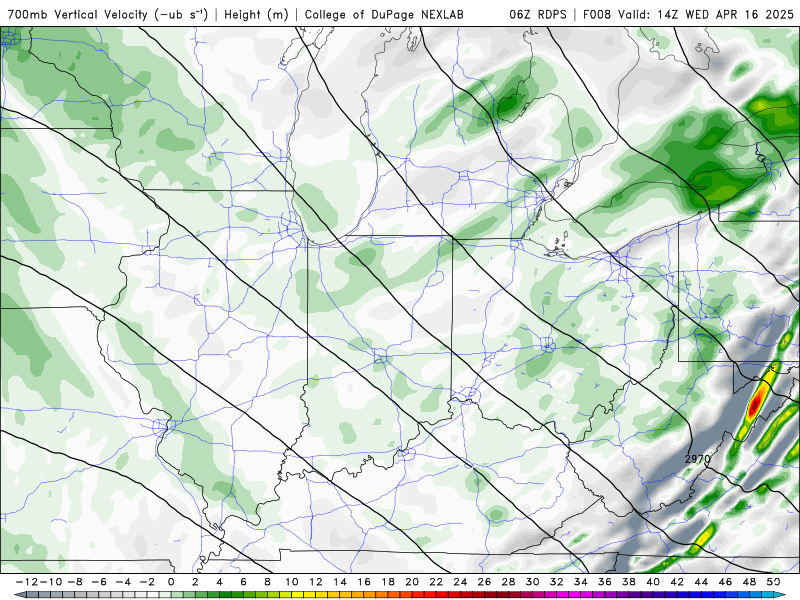Click the '-8' color scale label
This screenshot has width=800, height=600.
coord(75,582)
